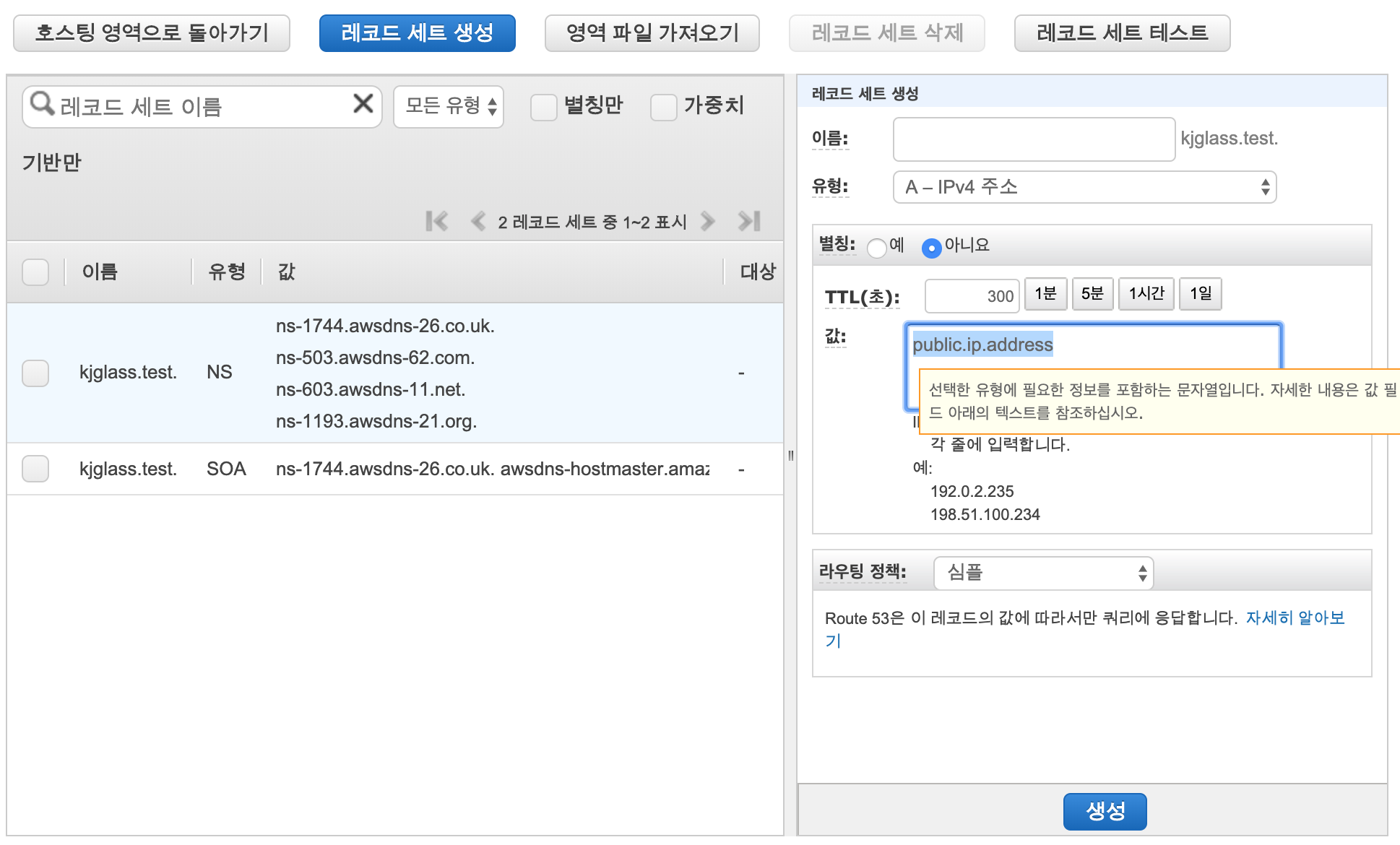Viewport: 1400px width, 845px height.
Task: Click 레코드 세트 생성 toolbar button
Action: pyautogui.click(x=417, y=33)
